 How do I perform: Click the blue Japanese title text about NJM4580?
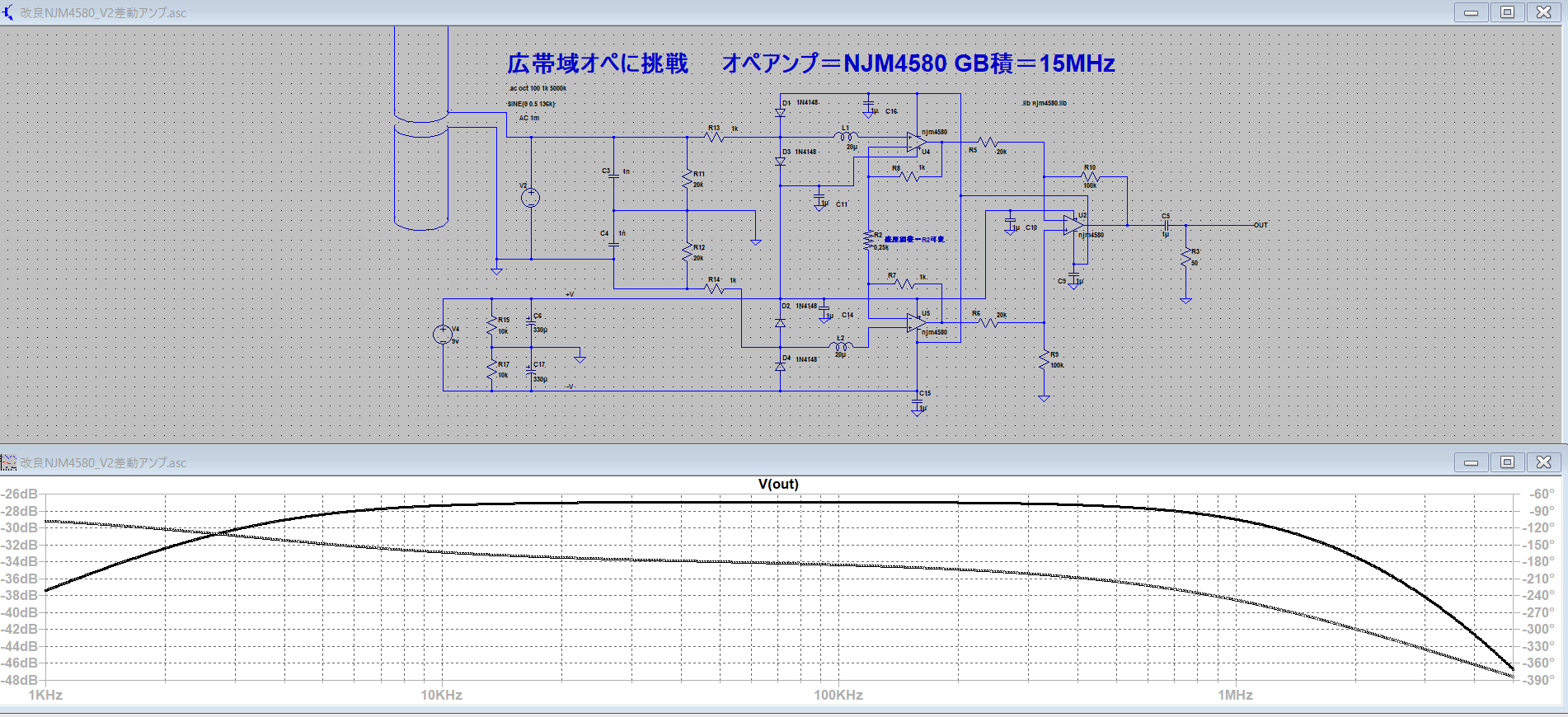pyautogui.click(x=810, y=63)
